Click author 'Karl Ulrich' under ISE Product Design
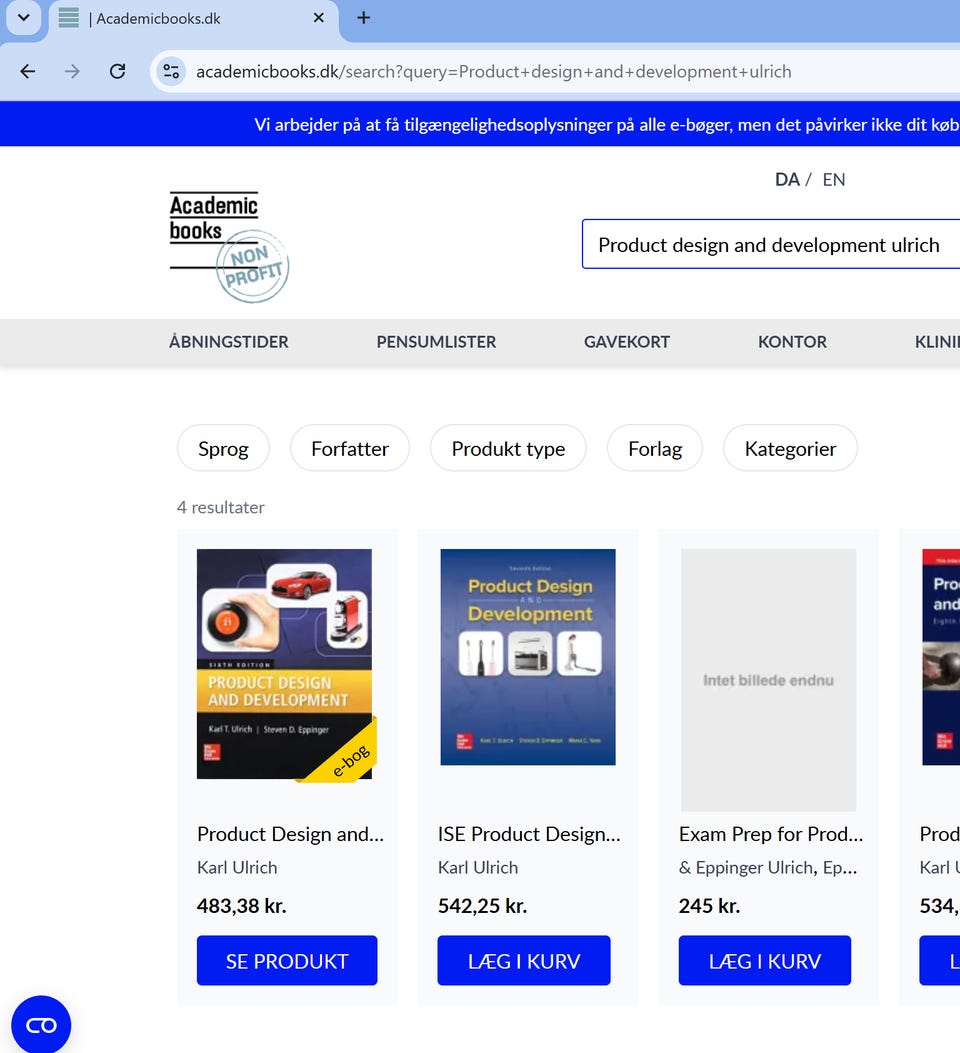Image resolution: width=960 pixels, height=1053 pixels. 478,868
